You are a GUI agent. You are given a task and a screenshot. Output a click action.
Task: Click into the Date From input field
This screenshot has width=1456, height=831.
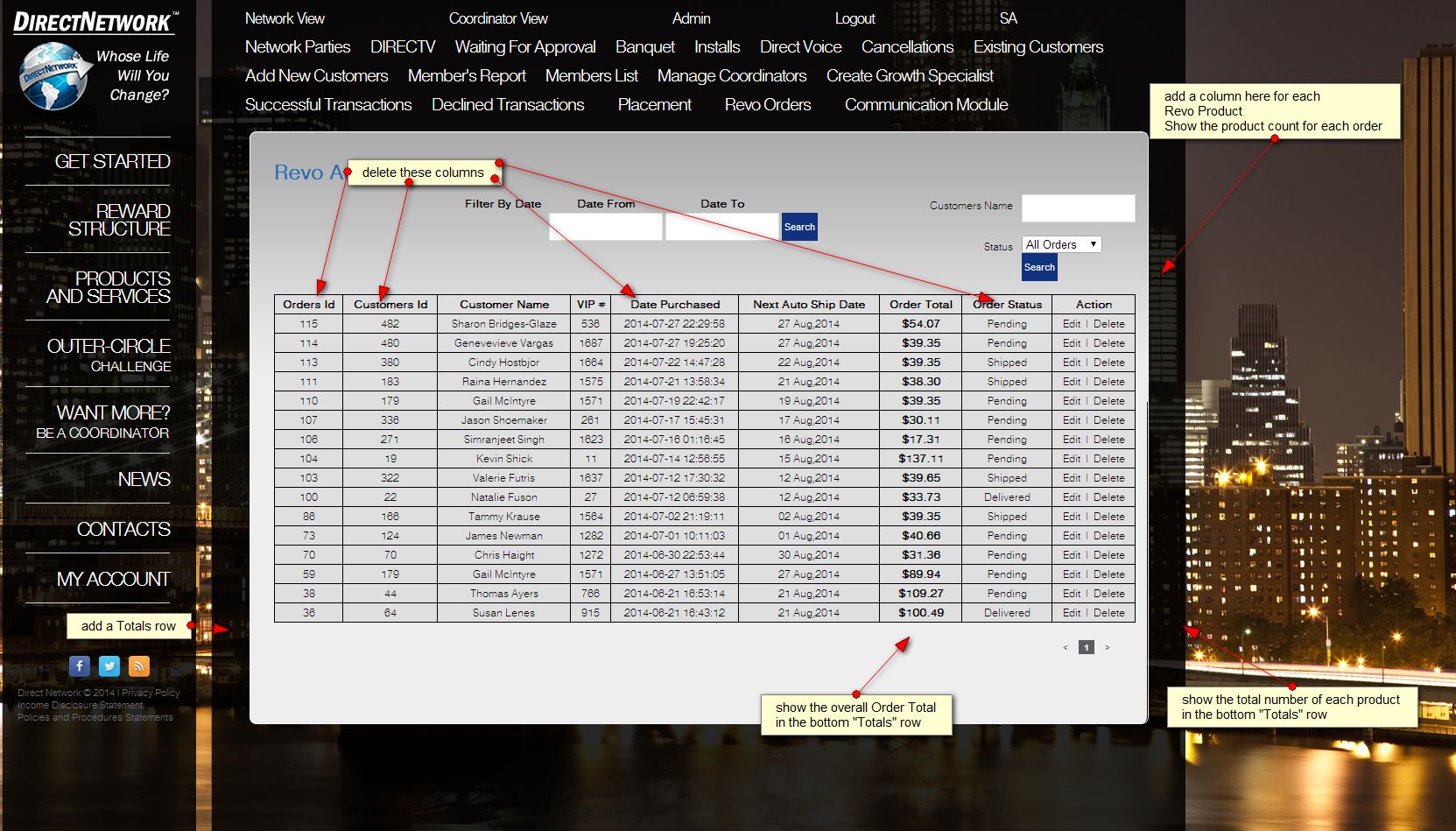606,227
